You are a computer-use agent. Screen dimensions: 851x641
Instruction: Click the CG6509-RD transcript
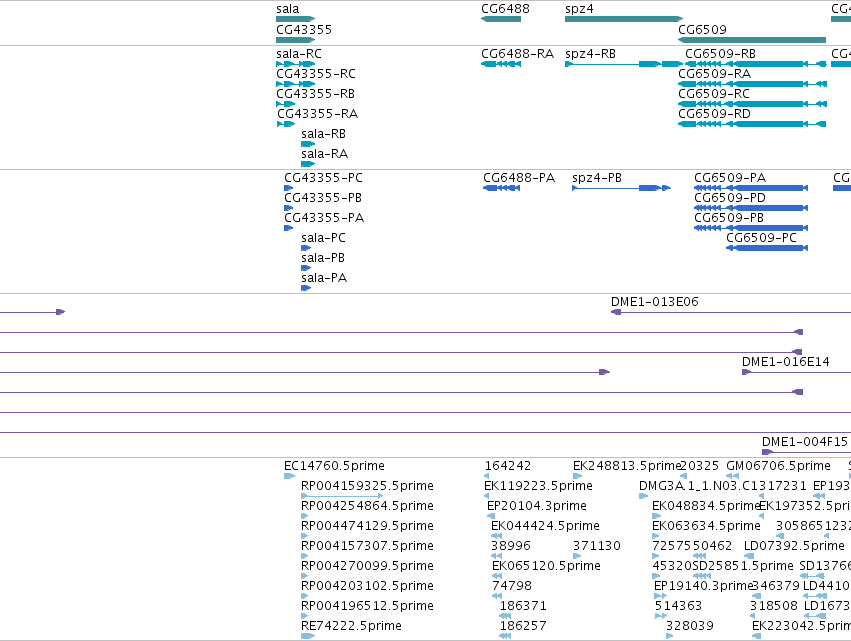click(752, 124)
